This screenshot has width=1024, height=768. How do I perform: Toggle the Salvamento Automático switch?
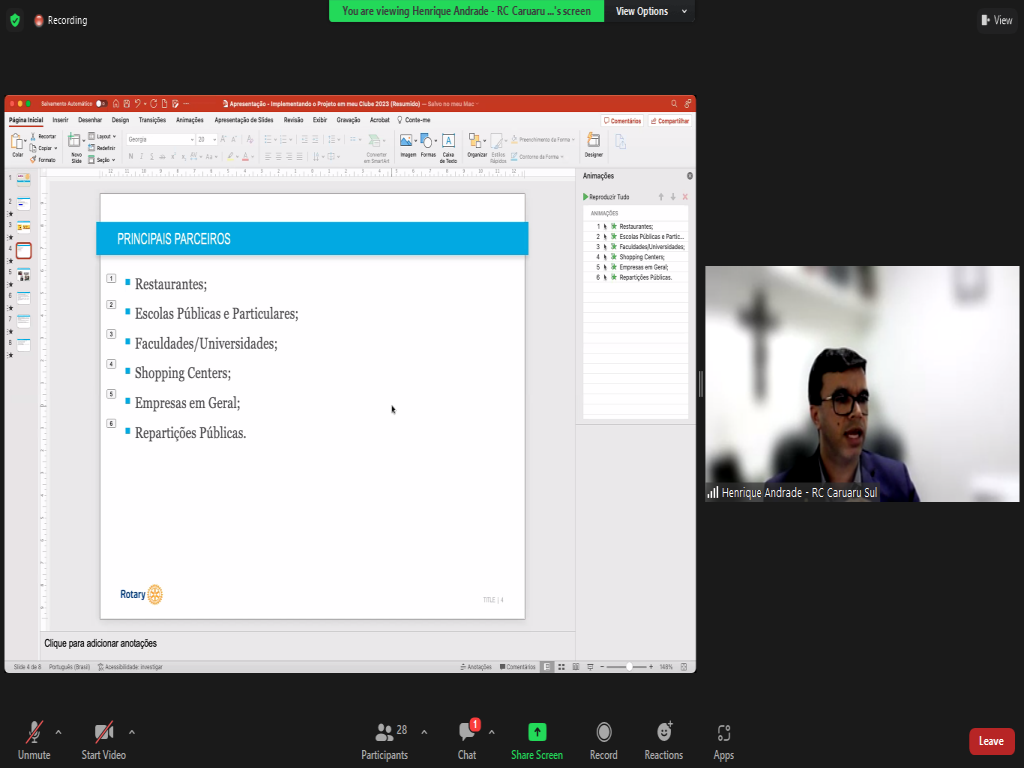click(101, 103)
